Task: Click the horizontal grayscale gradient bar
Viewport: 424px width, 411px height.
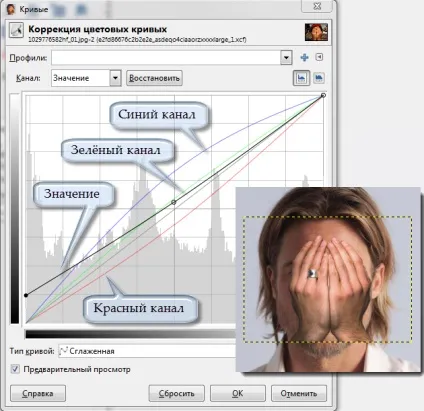Action: (131, 334)
